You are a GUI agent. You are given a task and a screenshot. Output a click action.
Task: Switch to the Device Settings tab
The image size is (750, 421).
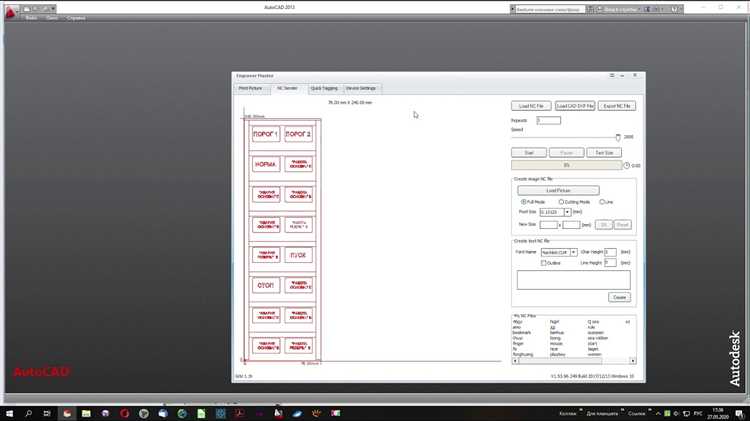click(361, 89)
